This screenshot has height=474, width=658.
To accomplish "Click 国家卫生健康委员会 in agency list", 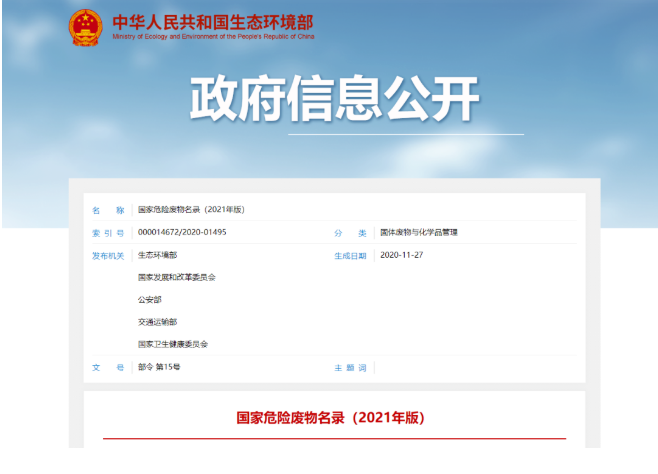I will click(x=172, y=344).
